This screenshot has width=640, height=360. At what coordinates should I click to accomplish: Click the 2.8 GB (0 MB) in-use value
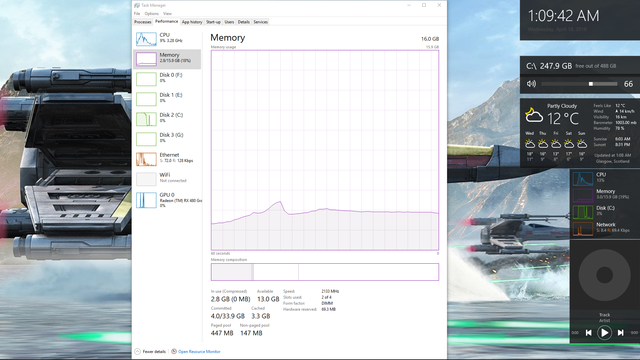click(230, 299)
